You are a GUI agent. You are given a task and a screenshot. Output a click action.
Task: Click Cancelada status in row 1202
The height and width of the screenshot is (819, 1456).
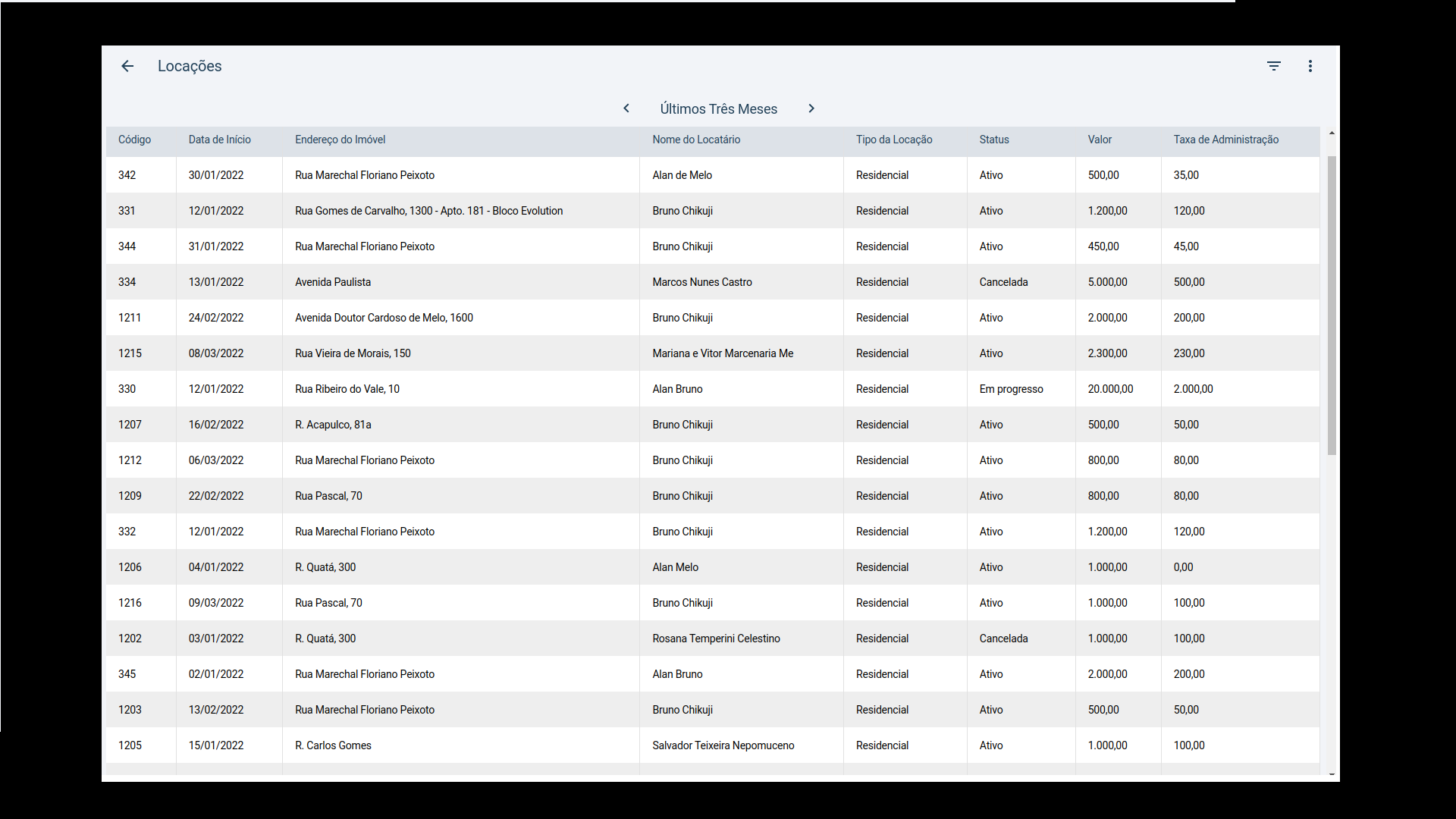[x=1003, y=639]
